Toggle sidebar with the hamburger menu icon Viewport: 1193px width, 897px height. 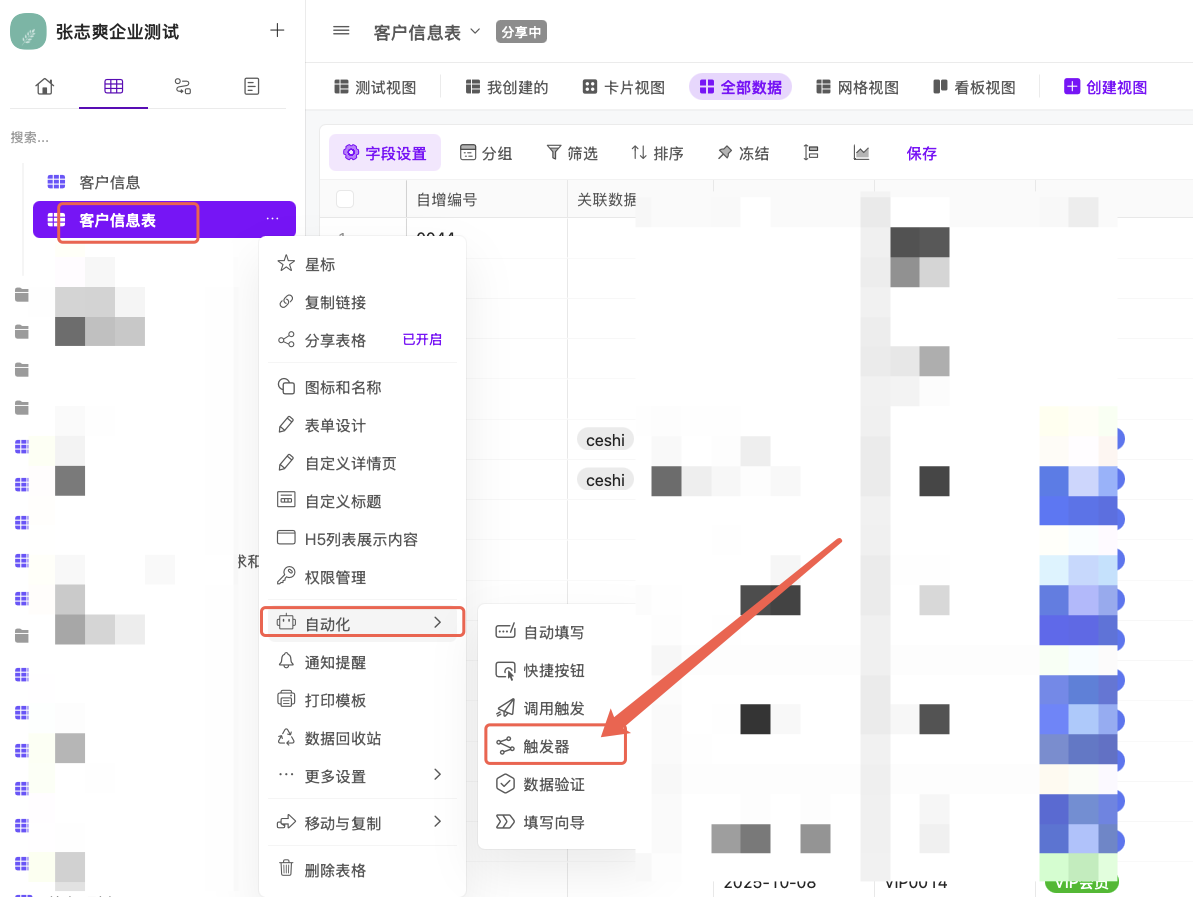[x=341, y=31]
